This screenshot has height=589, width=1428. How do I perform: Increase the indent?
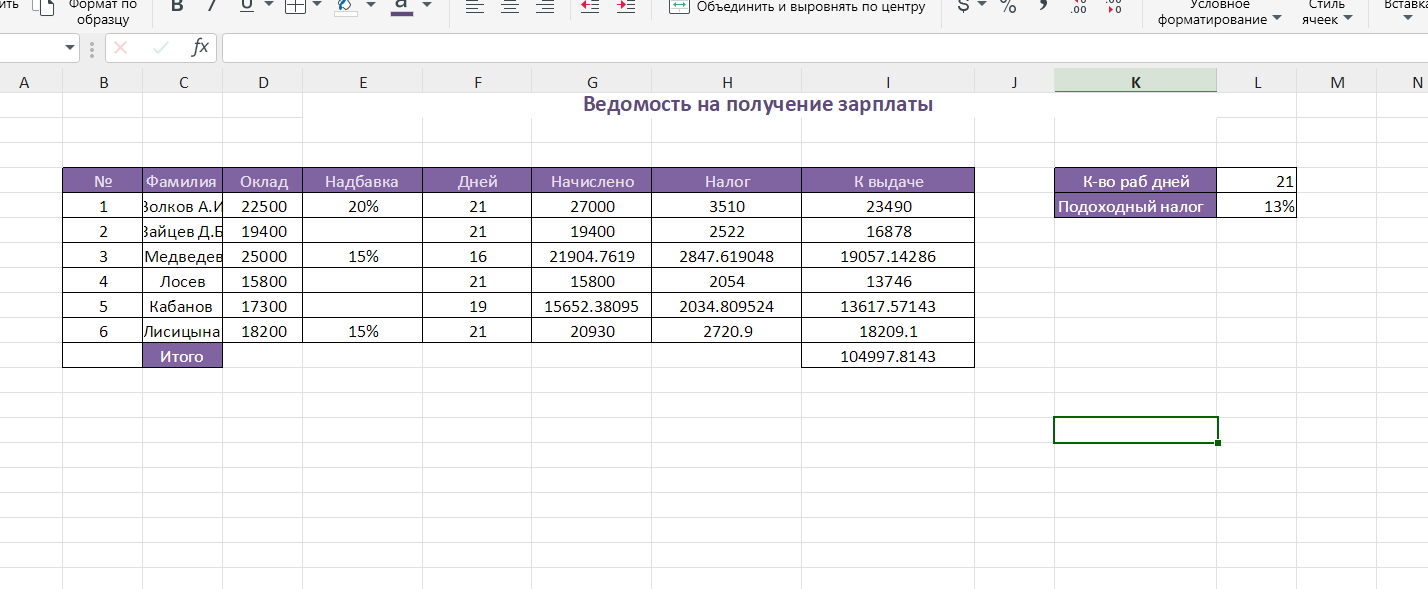(x=626, y=7)
